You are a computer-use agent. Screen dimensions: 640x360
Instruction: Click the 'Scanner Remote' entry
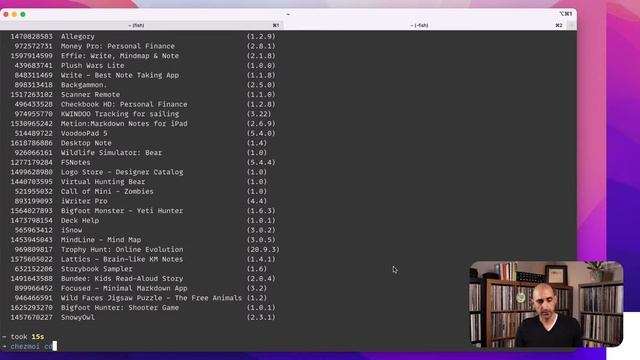pyautogui.click(x=90, y=95)
